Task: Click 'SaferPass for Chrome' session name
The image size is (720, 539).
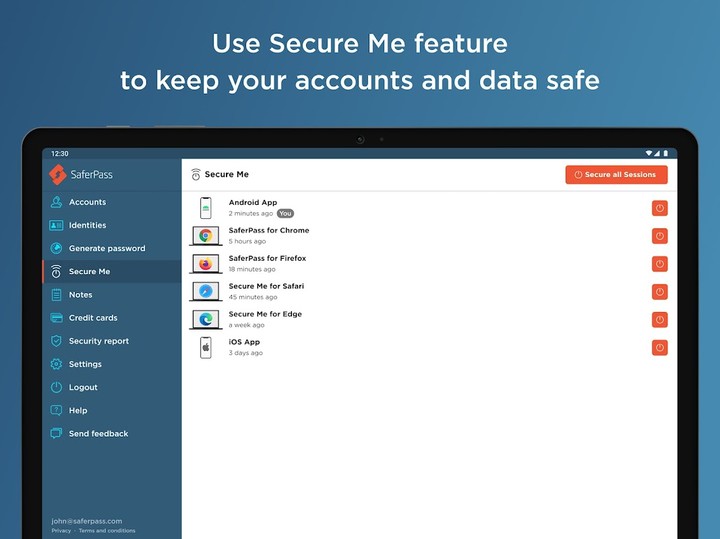Action: 269,230
